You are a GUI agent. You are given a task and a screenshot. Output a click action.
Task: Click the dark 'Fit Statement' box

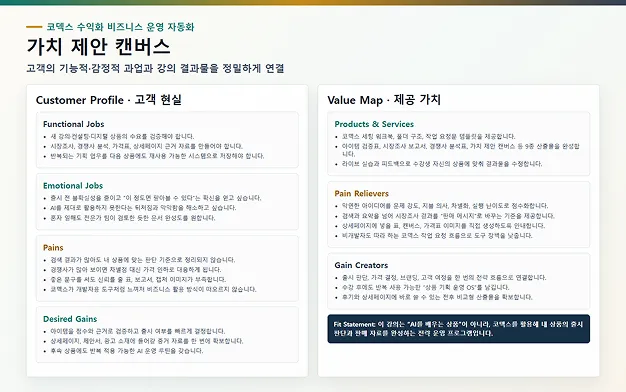point(458,329)
